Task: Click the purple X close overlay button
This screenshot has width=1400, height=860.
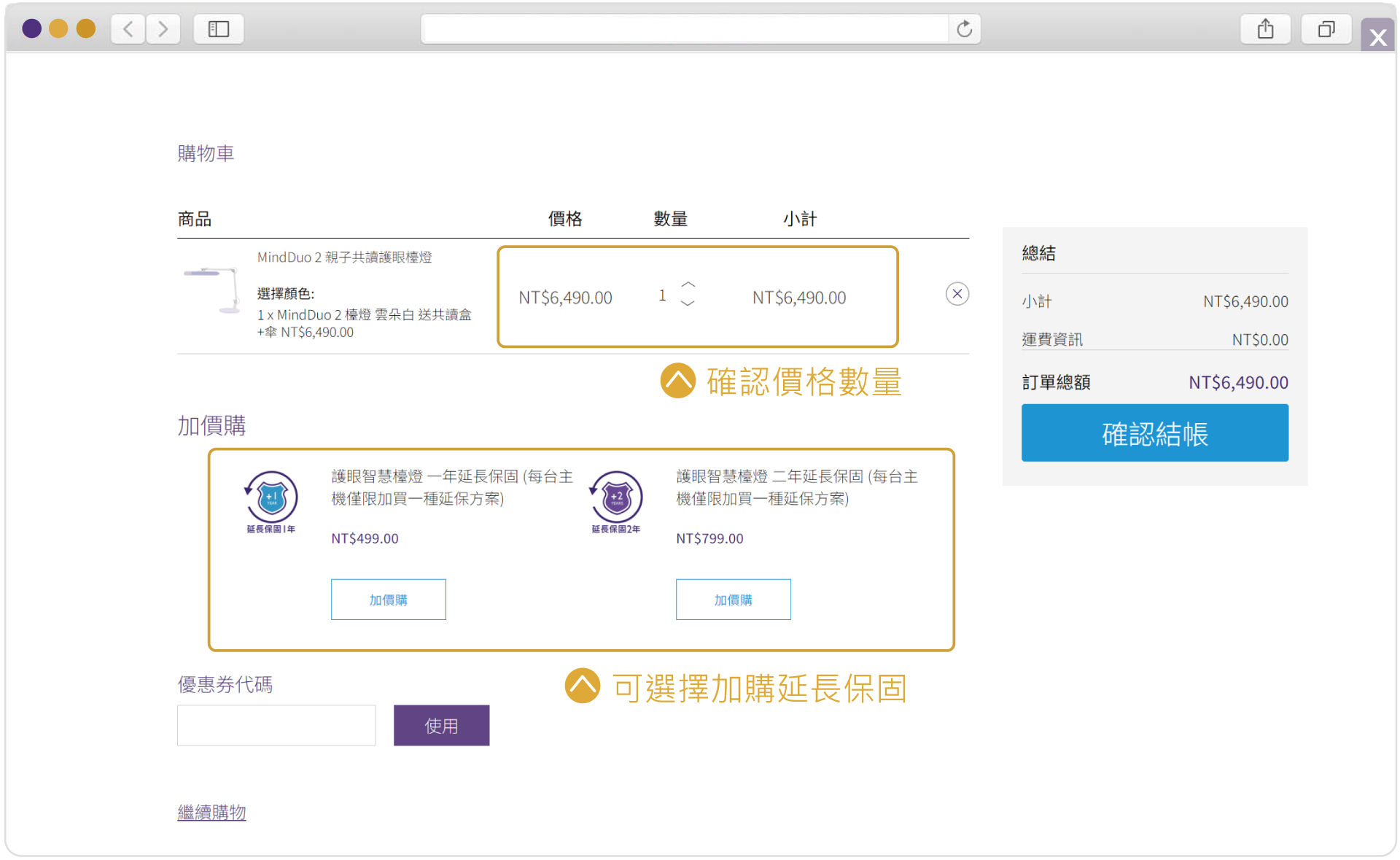Action: point(1377,36)
